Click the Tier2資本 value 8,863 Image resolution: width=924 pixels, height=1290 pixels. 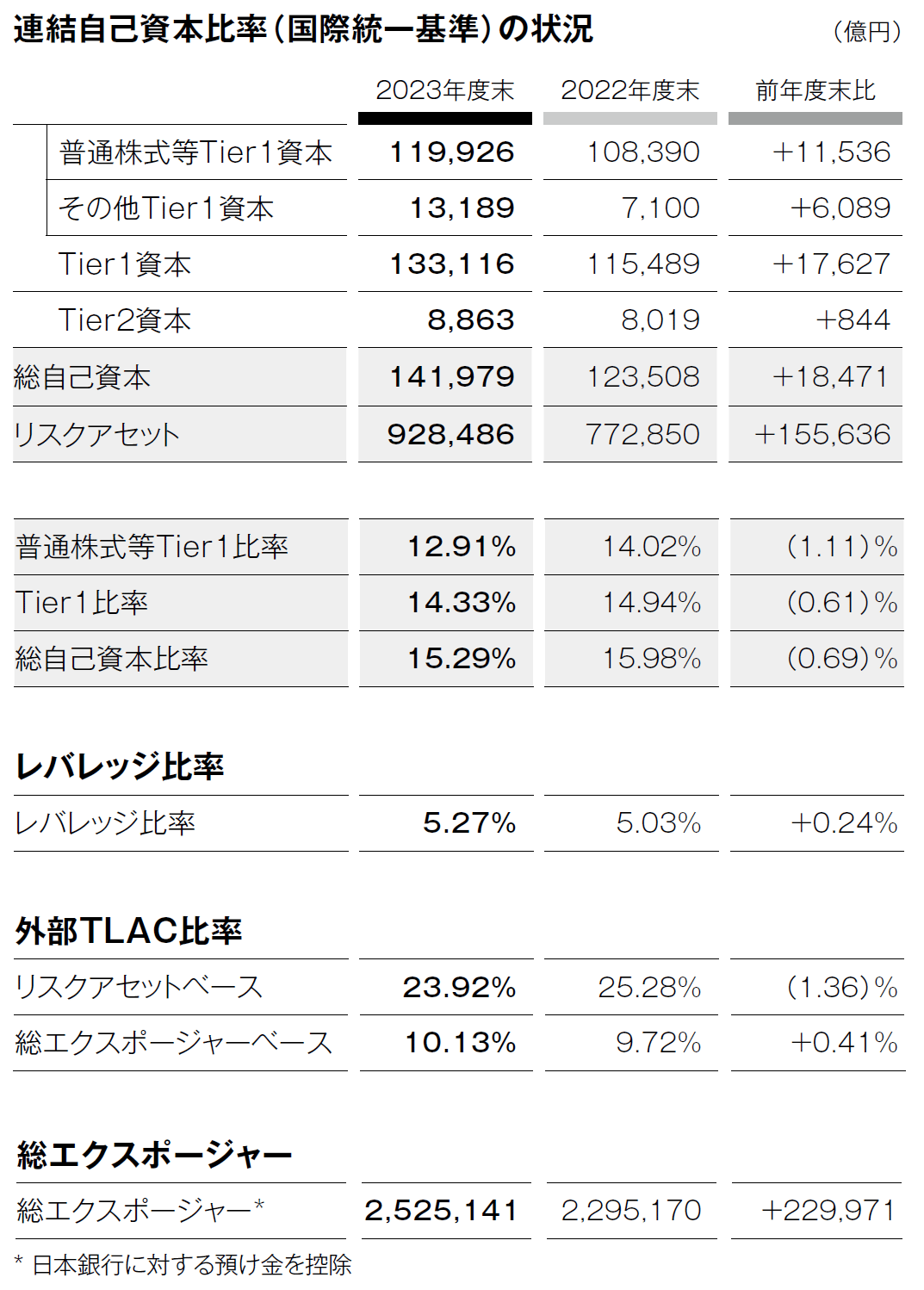point(471,320)
